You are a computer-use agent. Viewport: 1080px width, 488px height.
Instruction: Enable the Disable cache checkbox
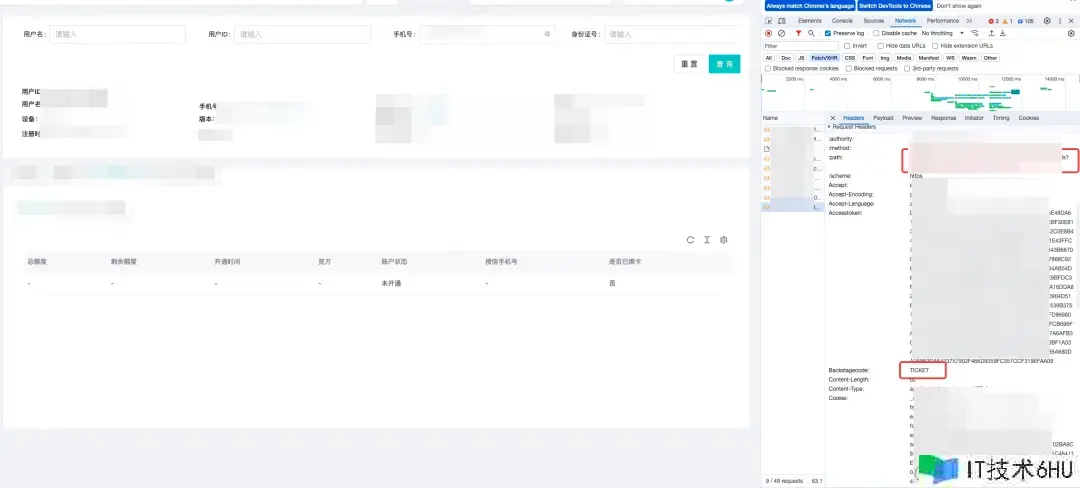(874, 33)
